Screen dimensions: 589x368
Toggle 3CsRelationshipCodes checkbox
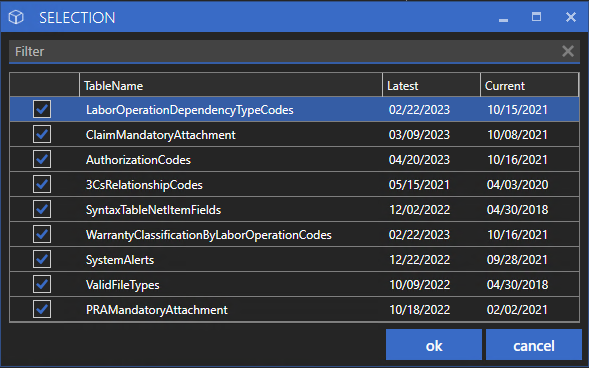(x=42, y=184)
